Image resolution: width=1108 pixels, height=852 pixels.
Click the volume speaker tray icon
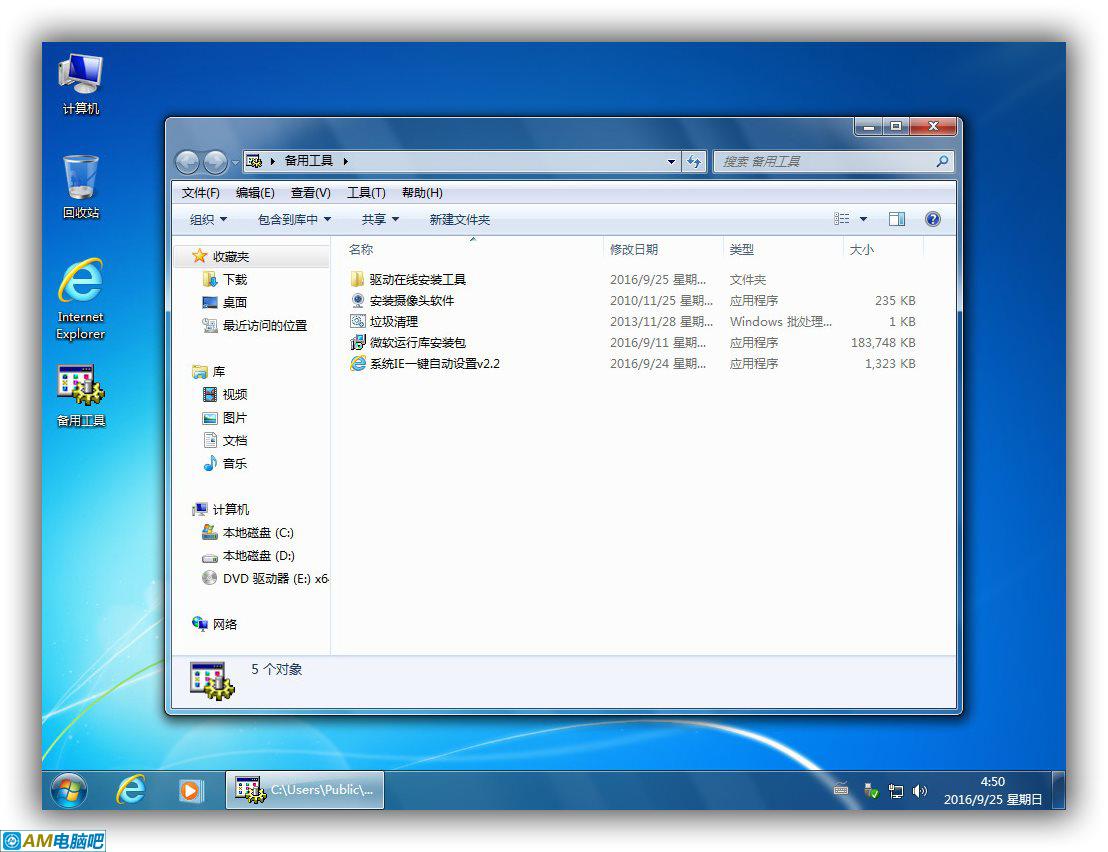[x=919, y=791]
